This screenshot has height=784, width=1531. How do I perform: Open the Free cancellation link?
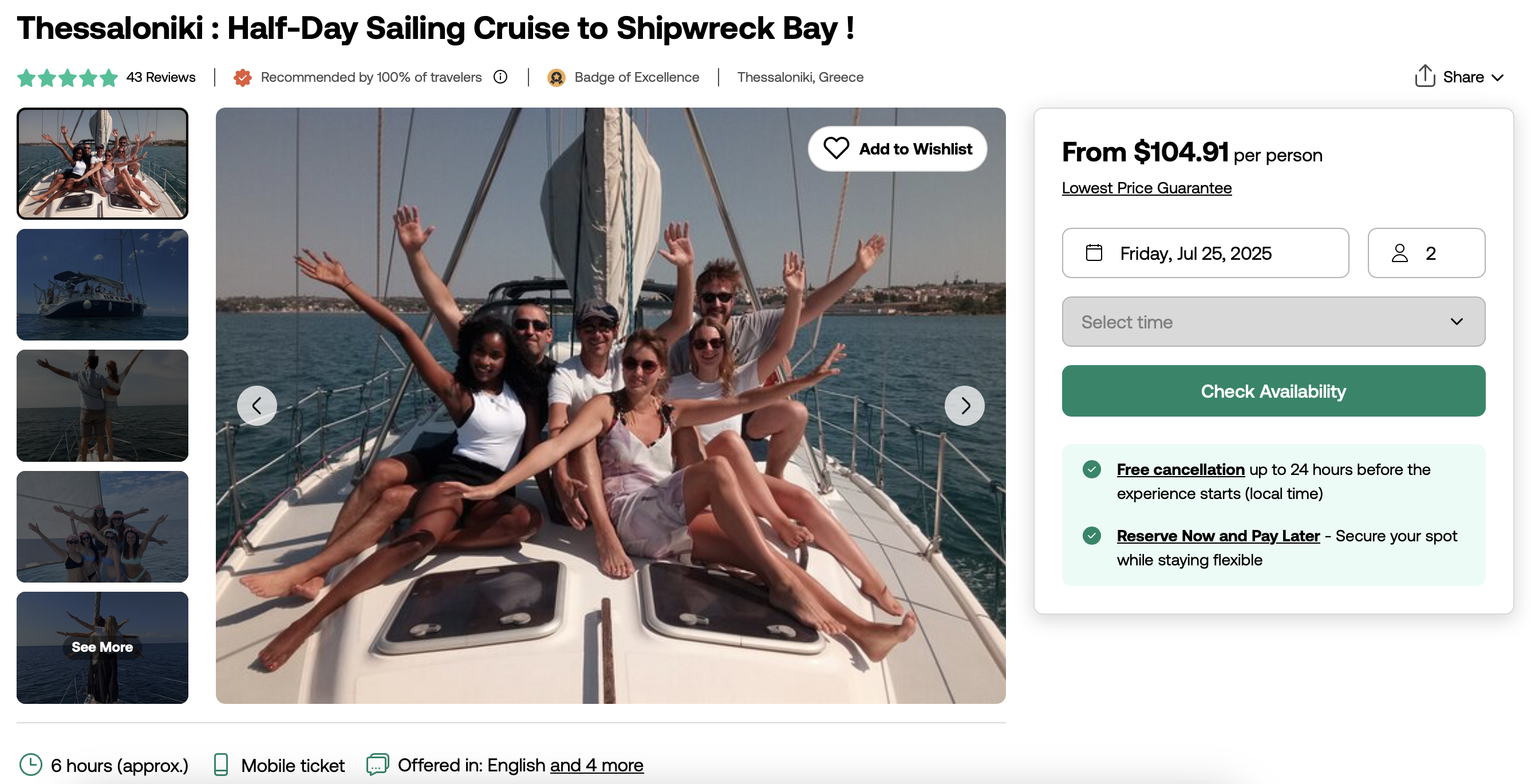[x=1180, y=469]
